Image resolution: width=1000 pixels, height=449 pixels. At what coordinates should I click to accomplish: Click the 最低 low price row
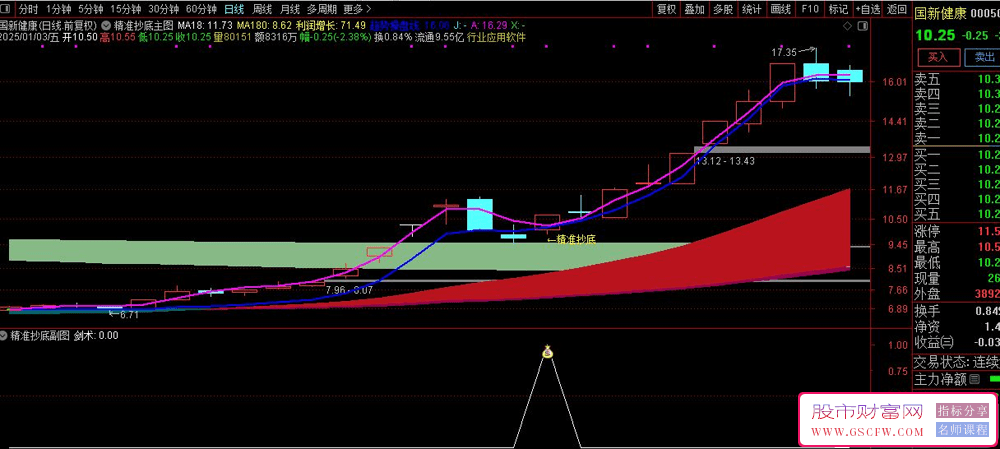(957, 262)
